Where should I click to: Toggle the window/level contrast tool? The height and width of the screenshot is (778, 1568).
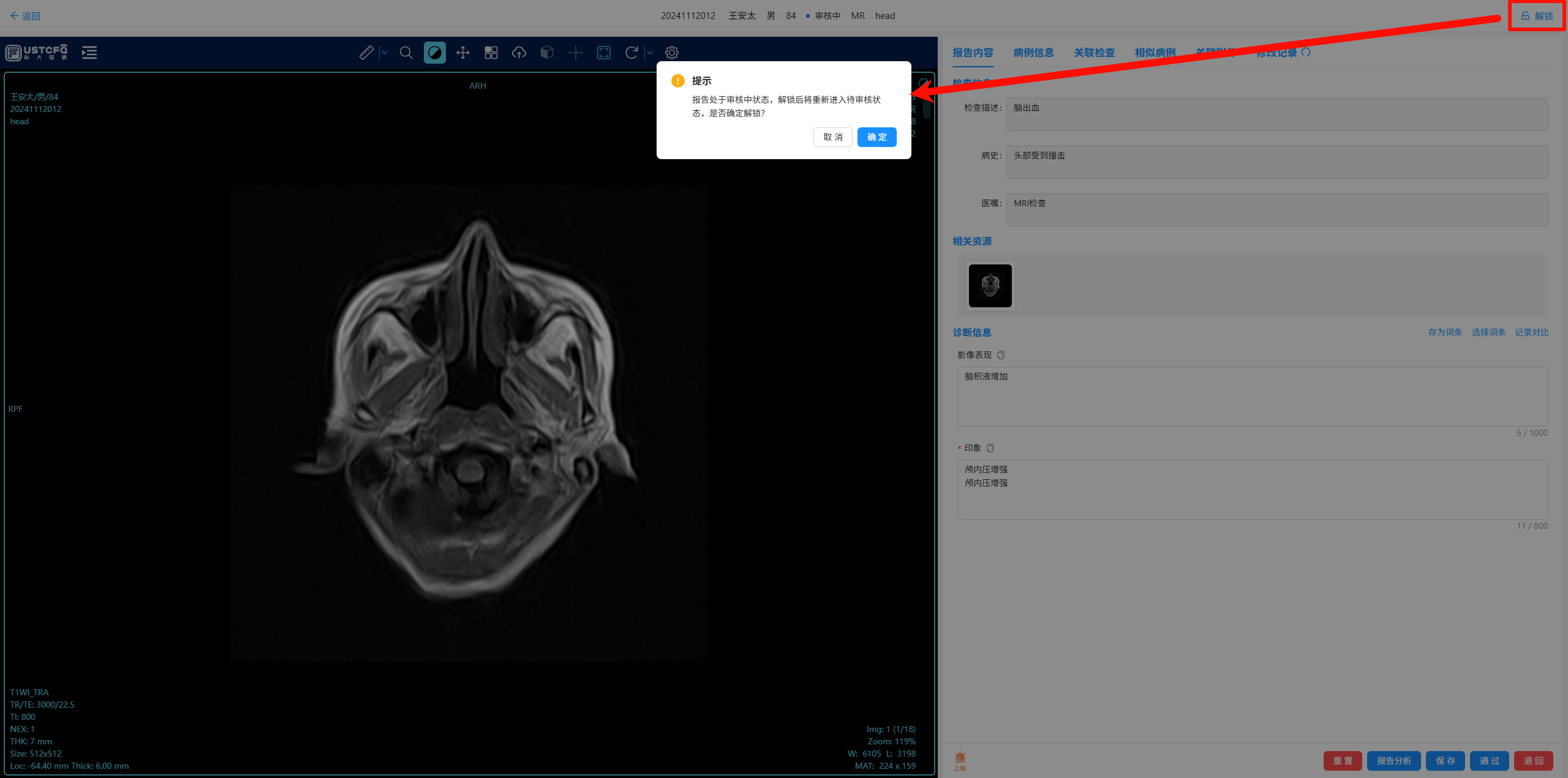pyautogui.click(x=434, y=53)
